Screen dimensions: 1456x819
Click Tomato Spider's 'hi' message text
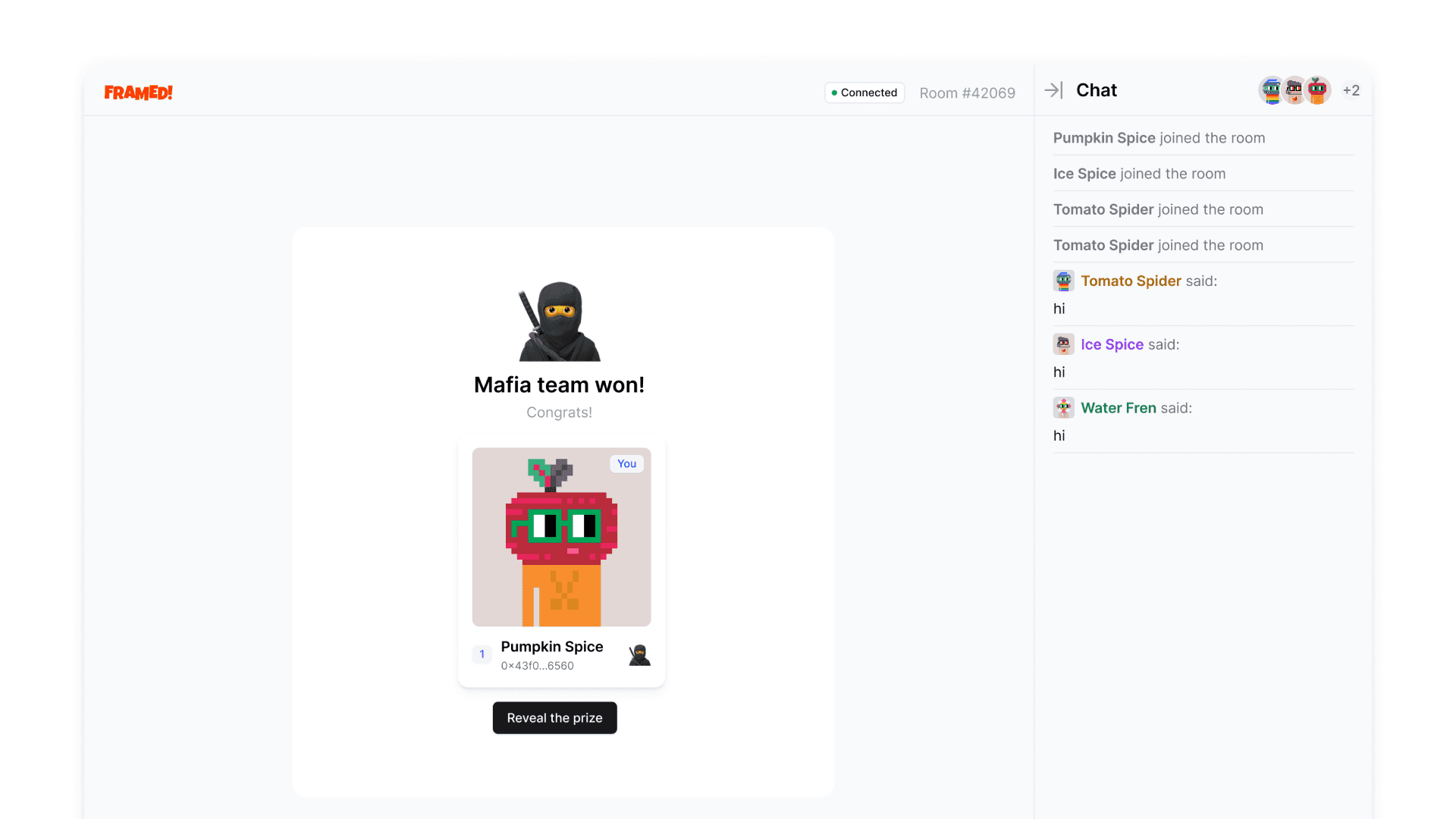1059,309
